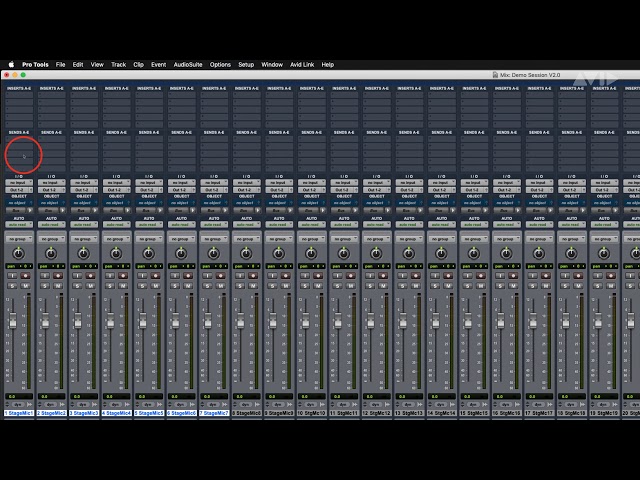Mute the StgMc13 track
The width and height of the screenshot is (640, 480).
tap(416, 286)
